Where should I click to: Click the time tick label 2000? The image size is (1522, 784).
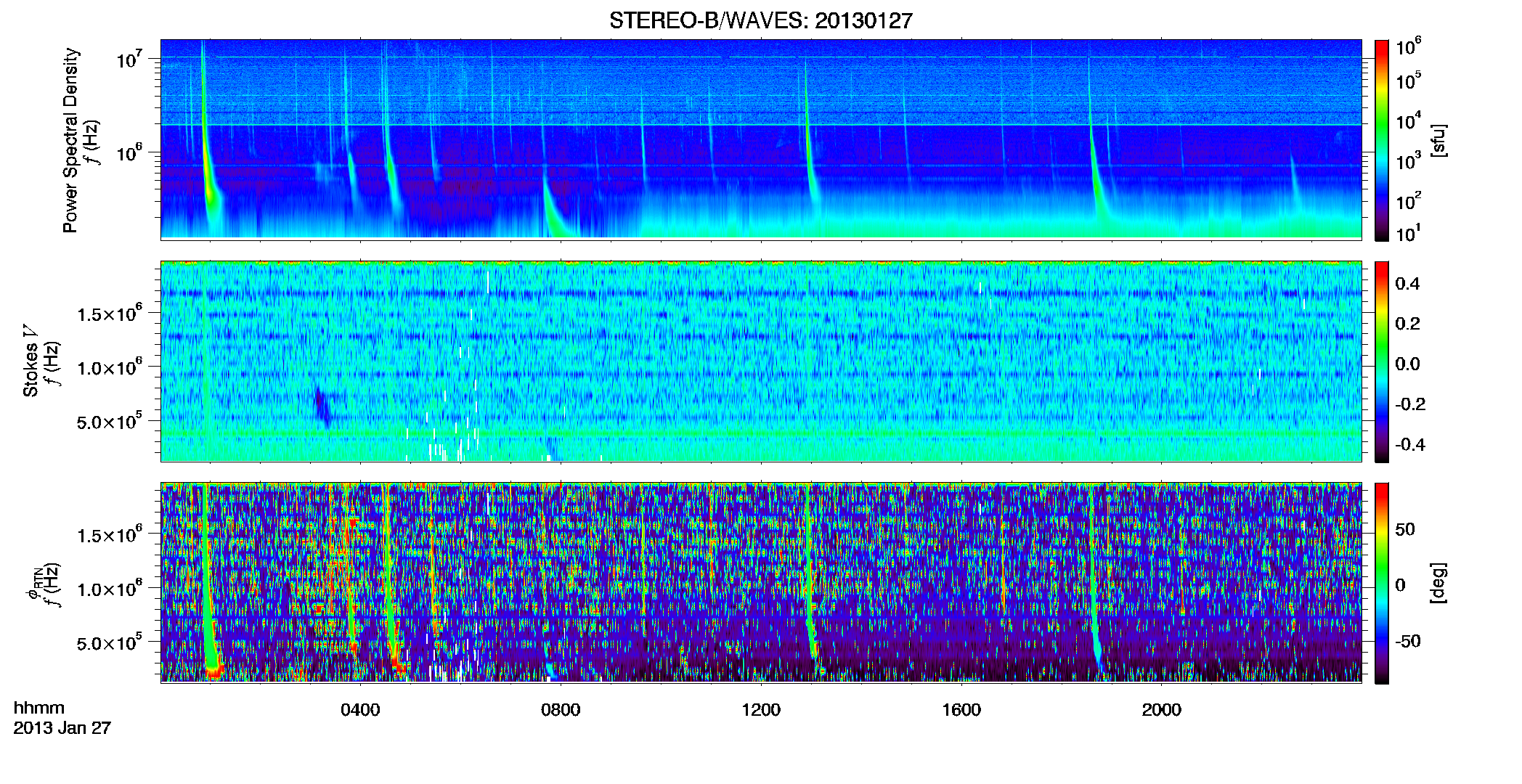pos(1162,710)
